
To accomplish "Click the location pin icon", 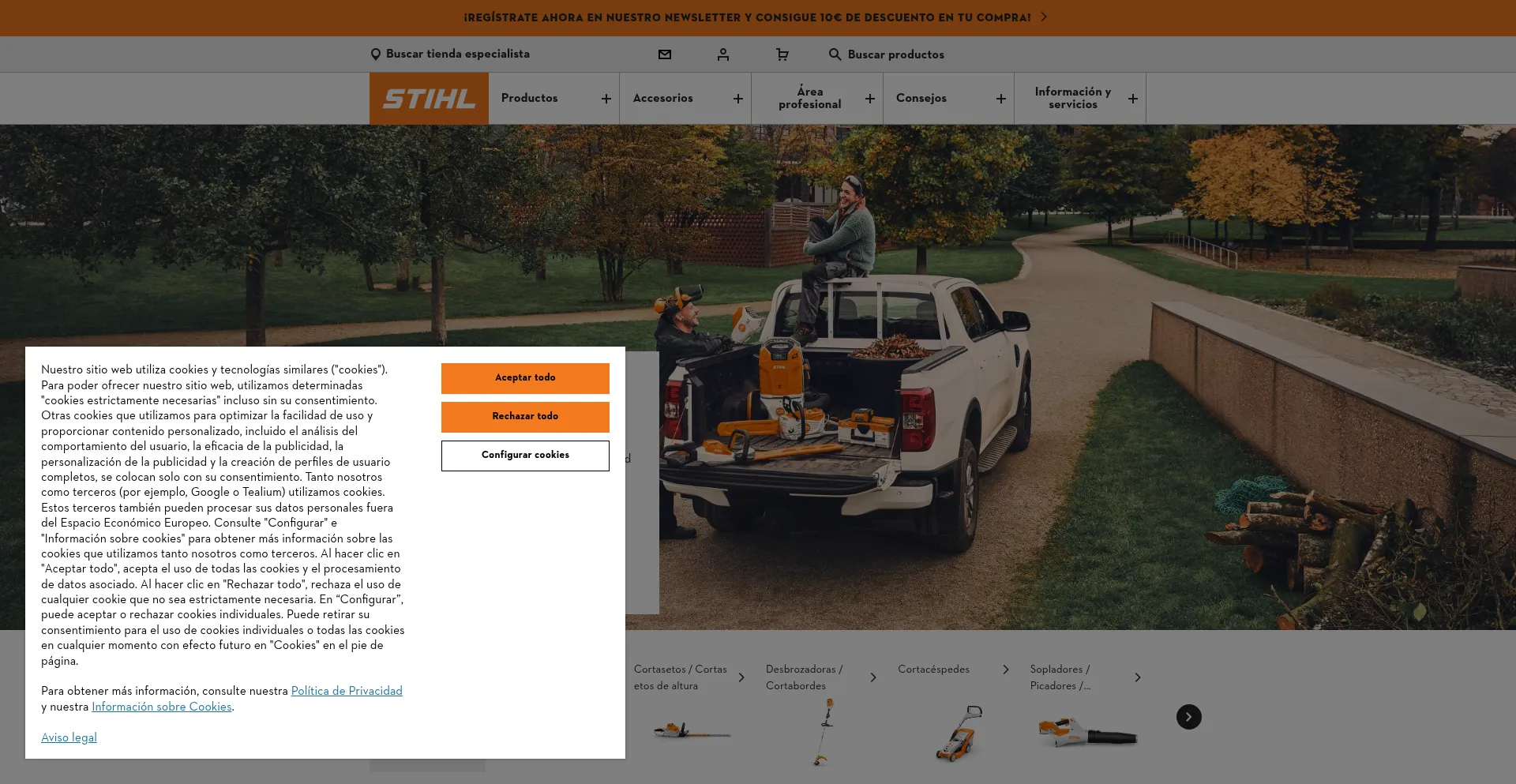I will (376, 54).
